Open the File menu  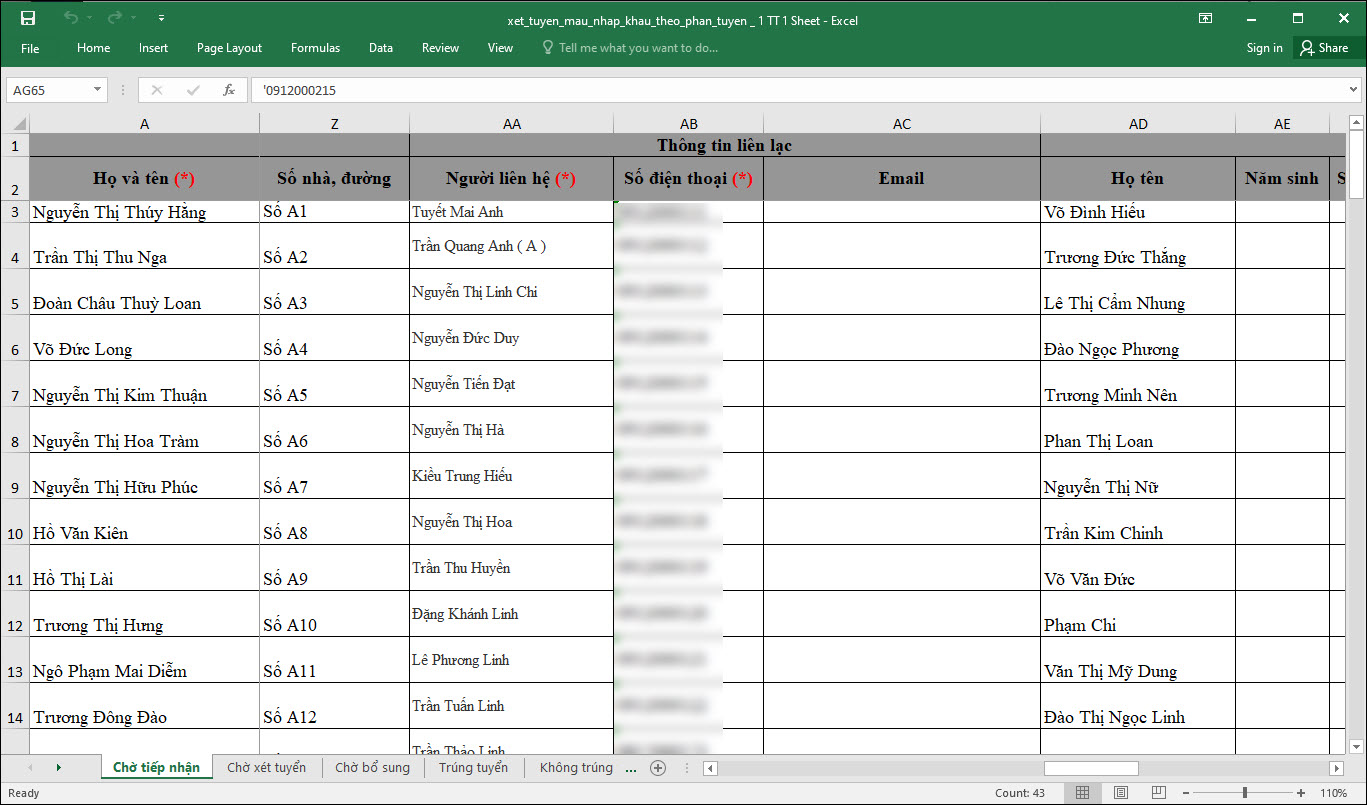point(30,48)
